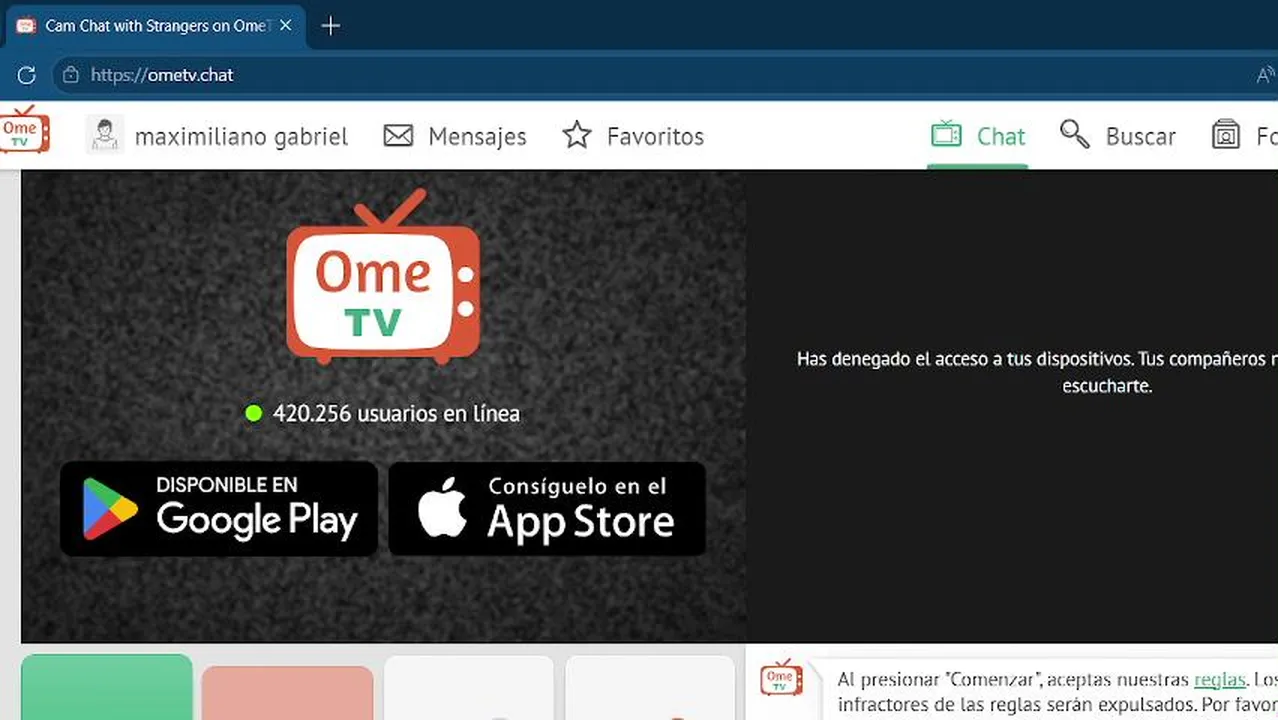1278x720 pixels.
Task: Click the Chat TV icon
Action: click(946, 134)
